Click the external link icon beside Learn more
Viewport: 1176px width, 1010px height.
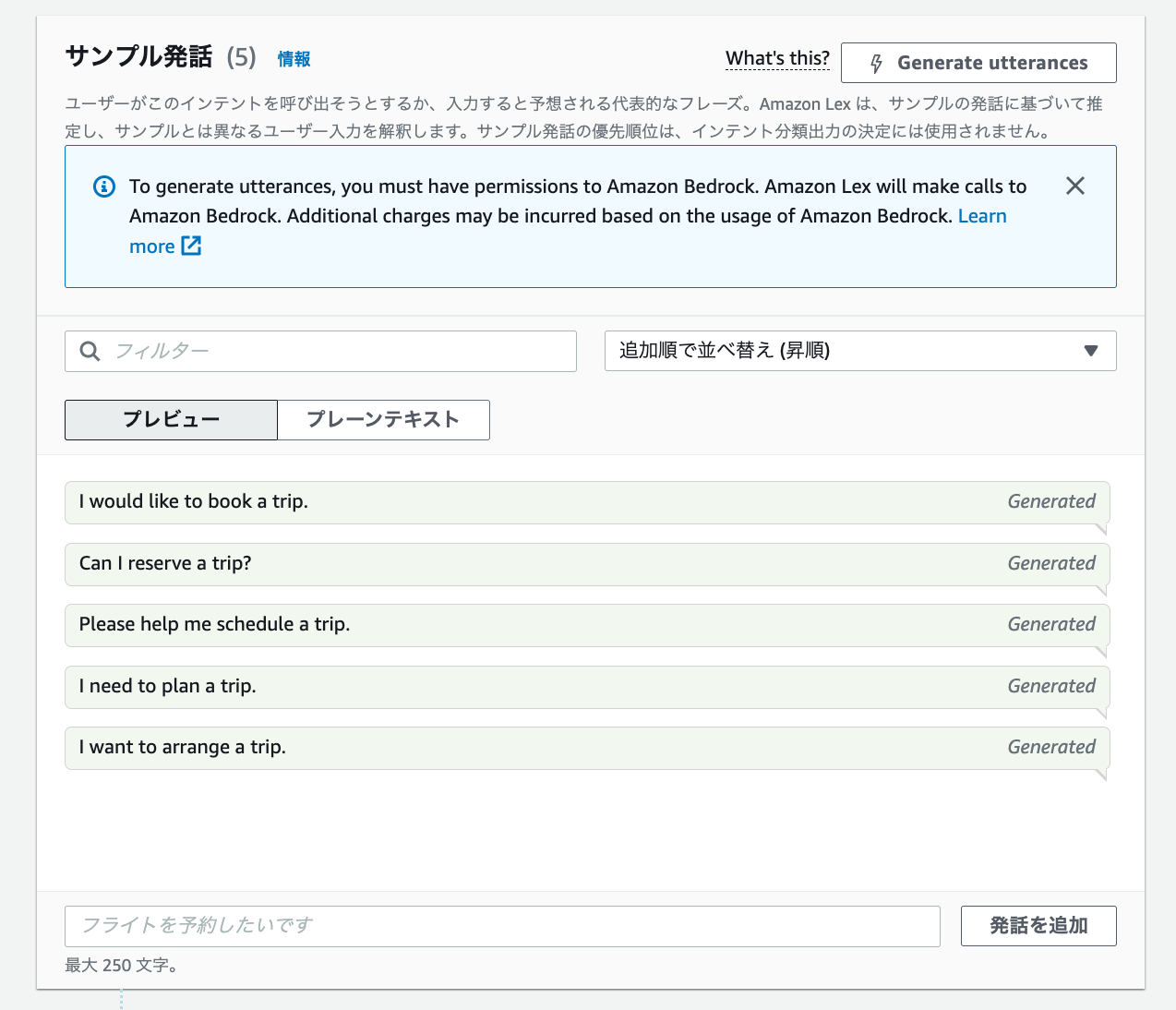191,246
